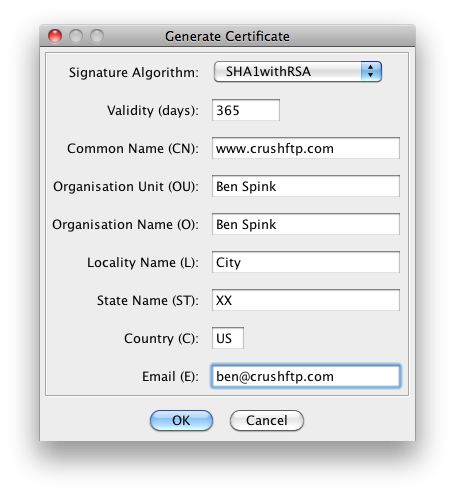The height and width of the screenshot is (496, 455).
Task: Click the disabled zoom window button
Action: click(97, 36)
